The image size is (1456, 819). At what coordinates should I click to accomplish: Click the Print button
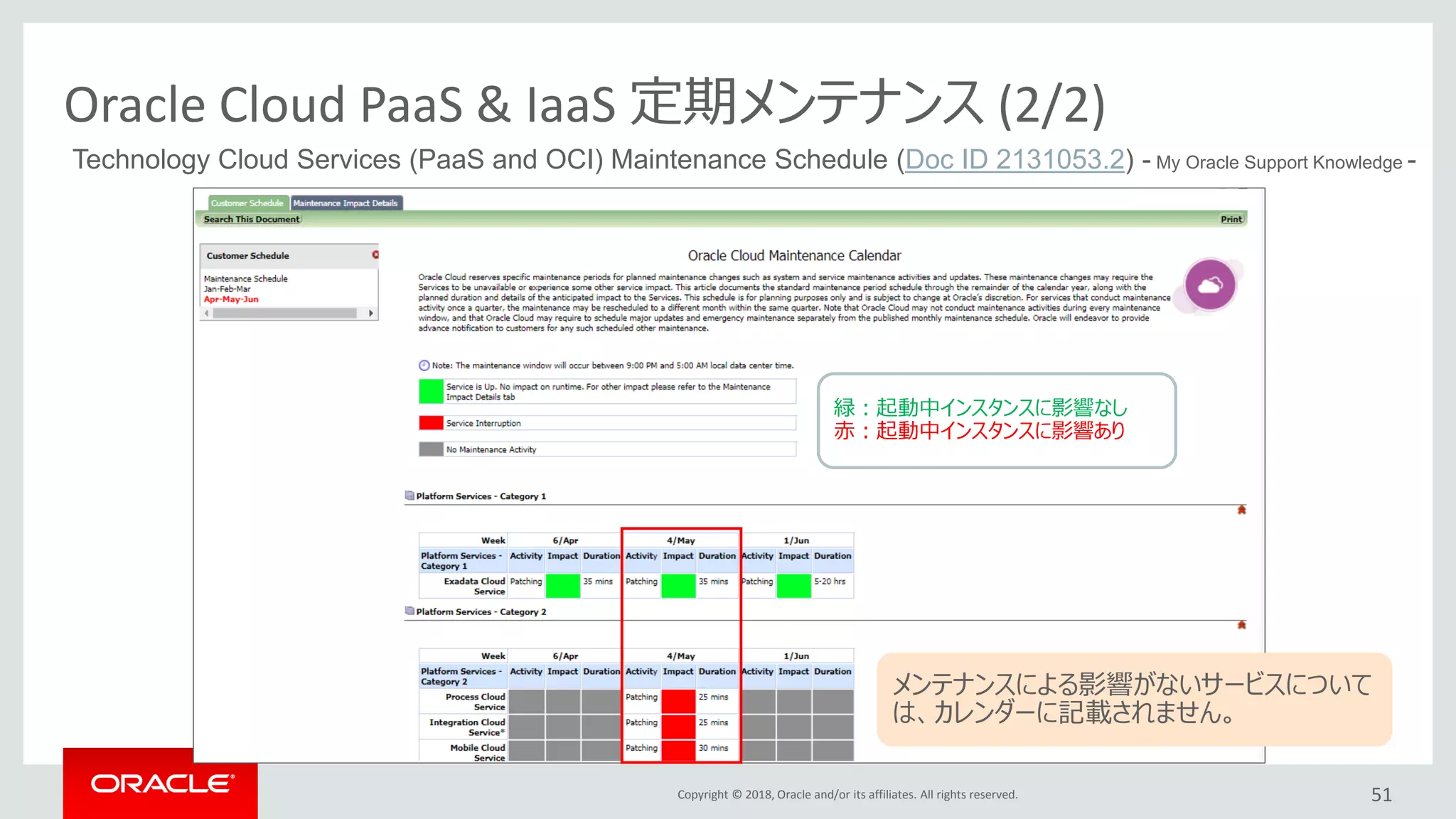(1231, 219)
